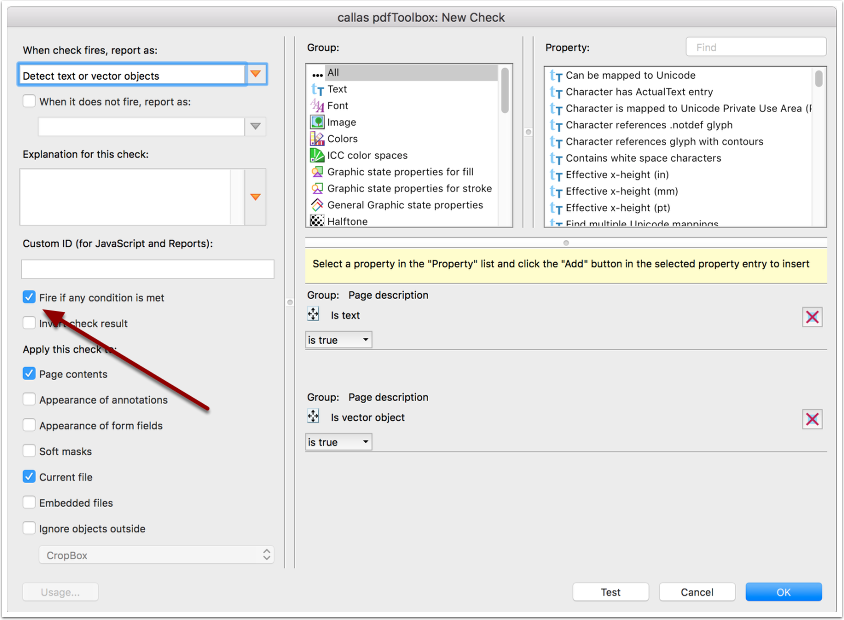
Task: Click the Custom ID input field
Action: (148, 269)
